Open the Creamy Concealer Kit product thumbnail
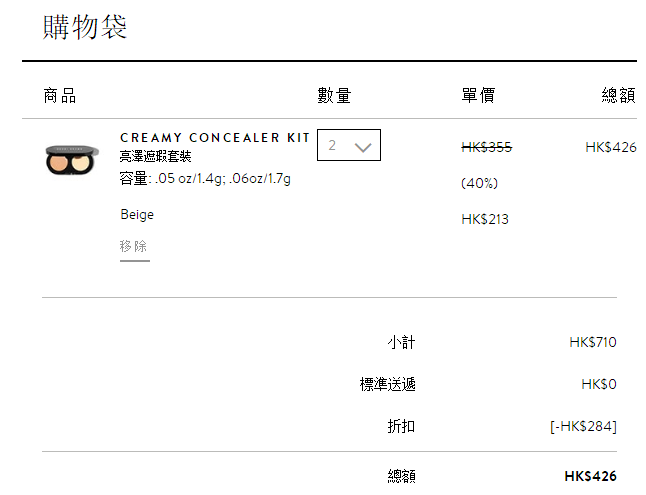Screen dimensions: 646x495 coord(72,160)
